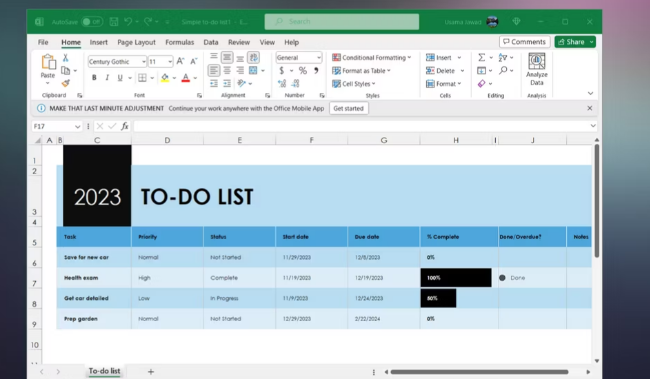Click the Wrap Text icon
Image resolution: width=650 pixels, height=379 pixels.
[x=253, y=57]
